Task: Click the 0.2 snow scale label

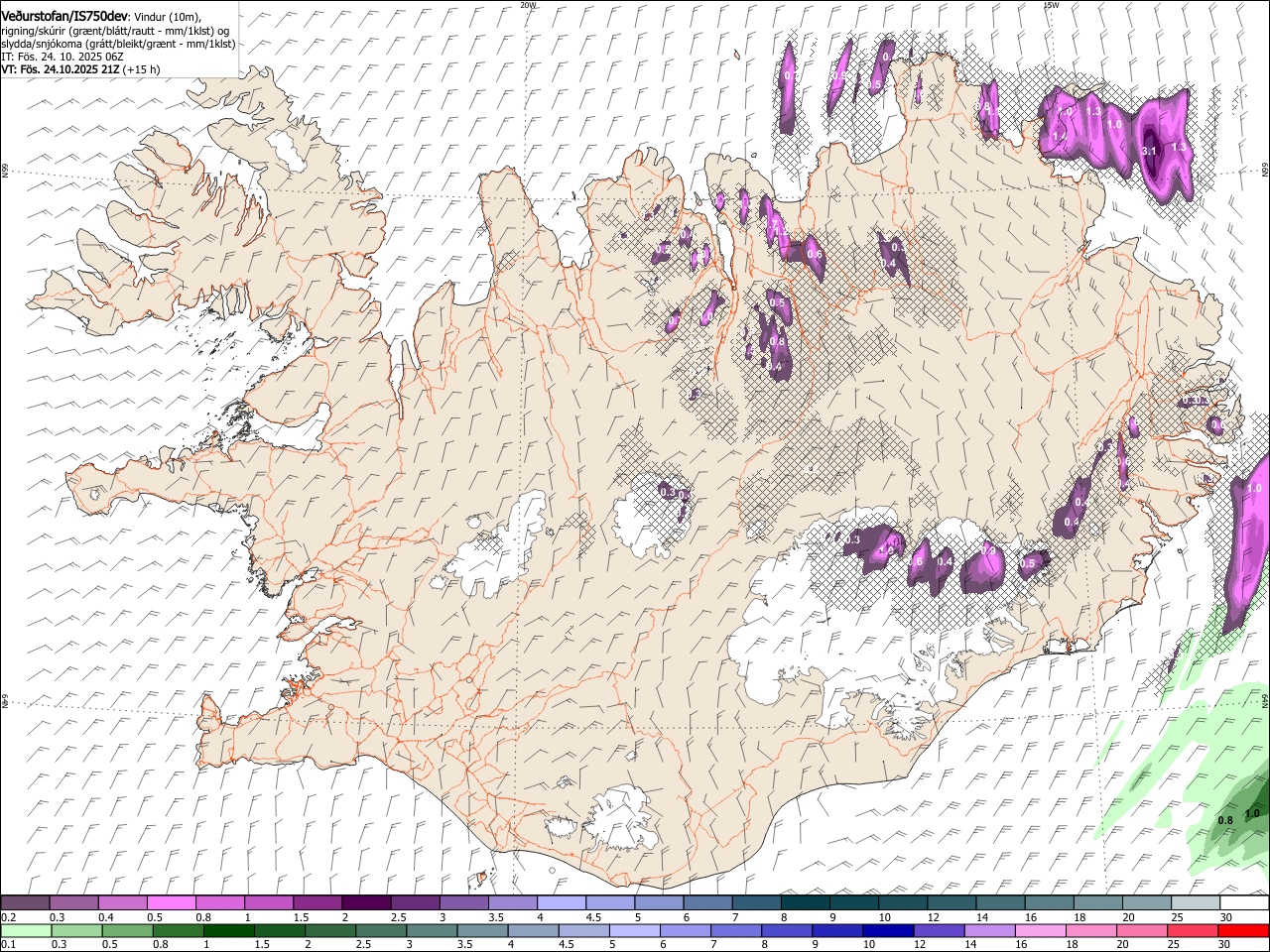Action: pos(8,917)
